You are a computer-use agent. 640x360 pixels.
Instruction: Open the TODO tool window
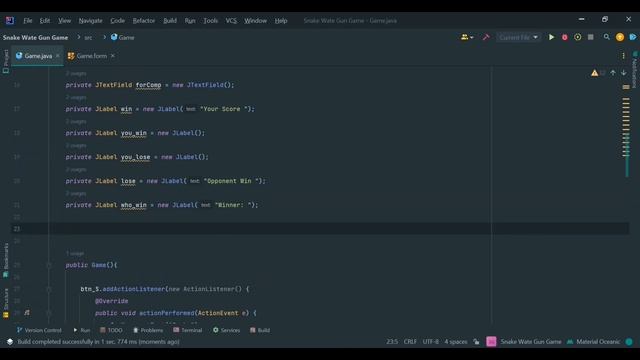111,330
